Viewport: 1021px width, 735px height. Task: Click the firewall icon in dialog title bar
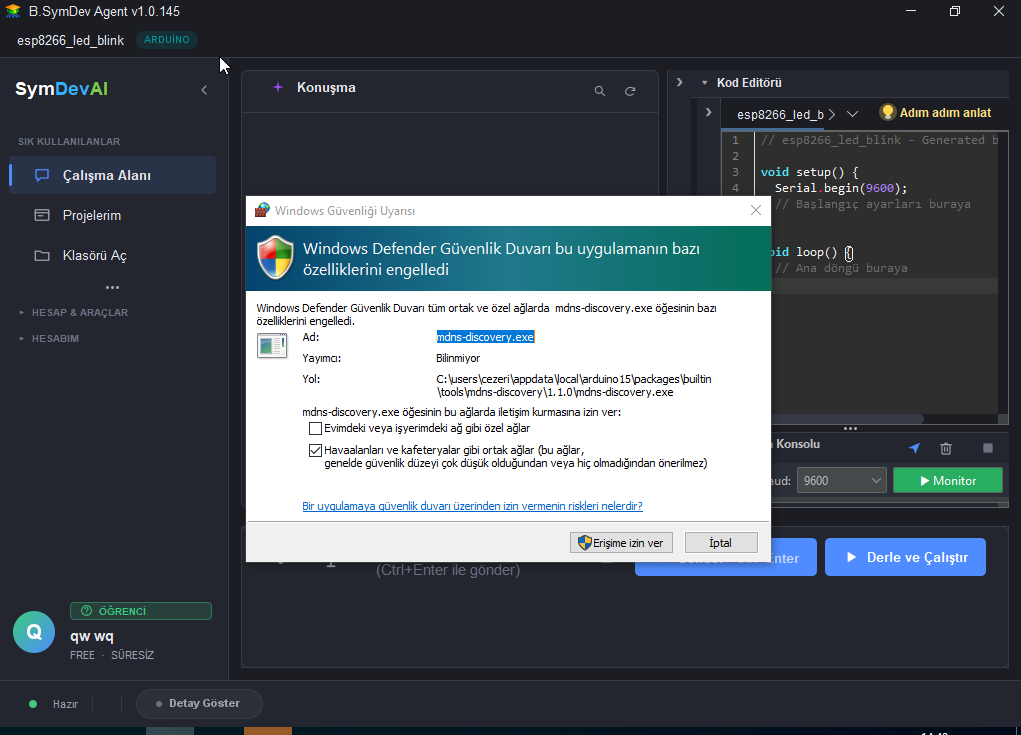coord(262,210)
